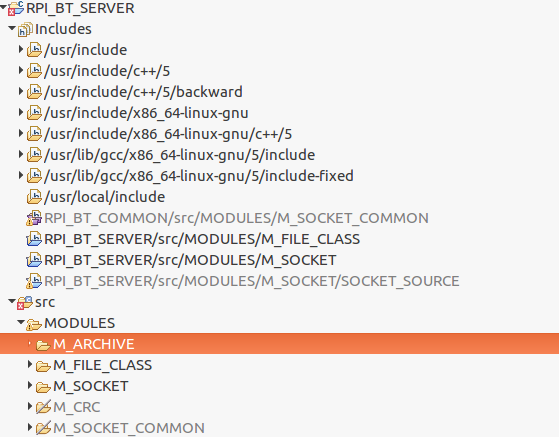This screenshot has width=559, height=437.
Task: Click the RPI_BT_COMMON M_SOCKET_COMMON warning include icon
Action: [34, 218]
